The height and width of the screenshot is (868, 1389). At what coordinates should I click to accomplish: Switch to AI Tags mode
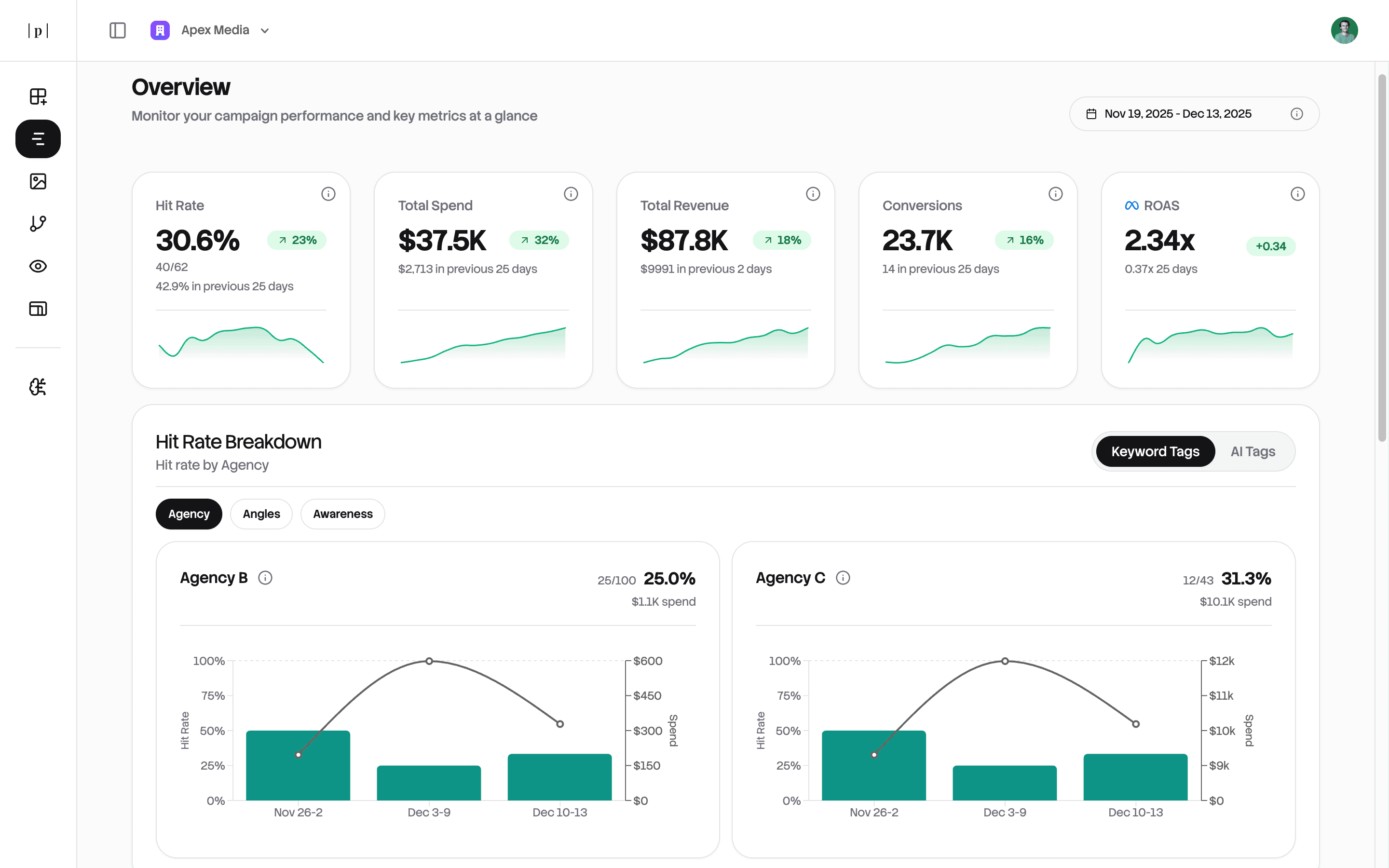coord(1253,451)
